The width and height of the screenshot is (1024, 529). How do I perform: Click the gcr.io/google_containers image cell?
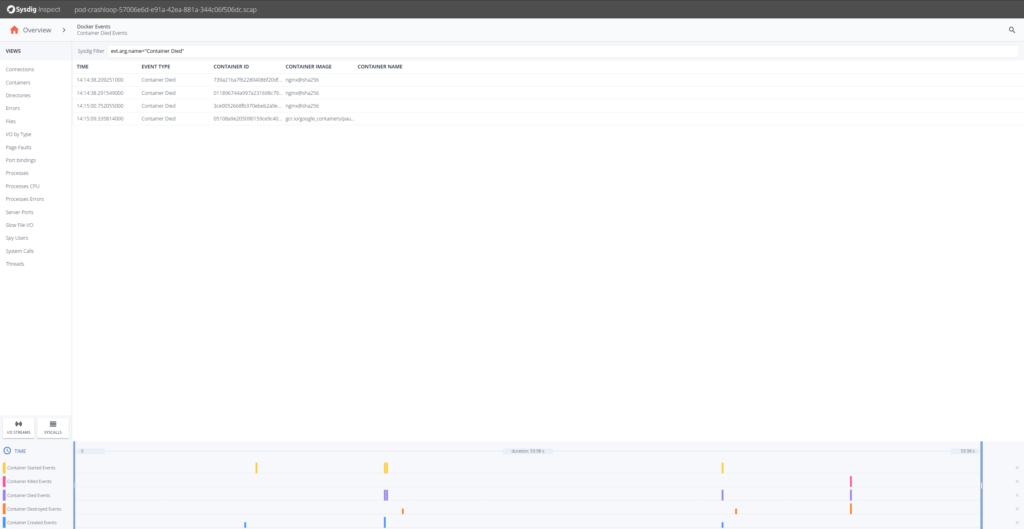click(320, 118)
